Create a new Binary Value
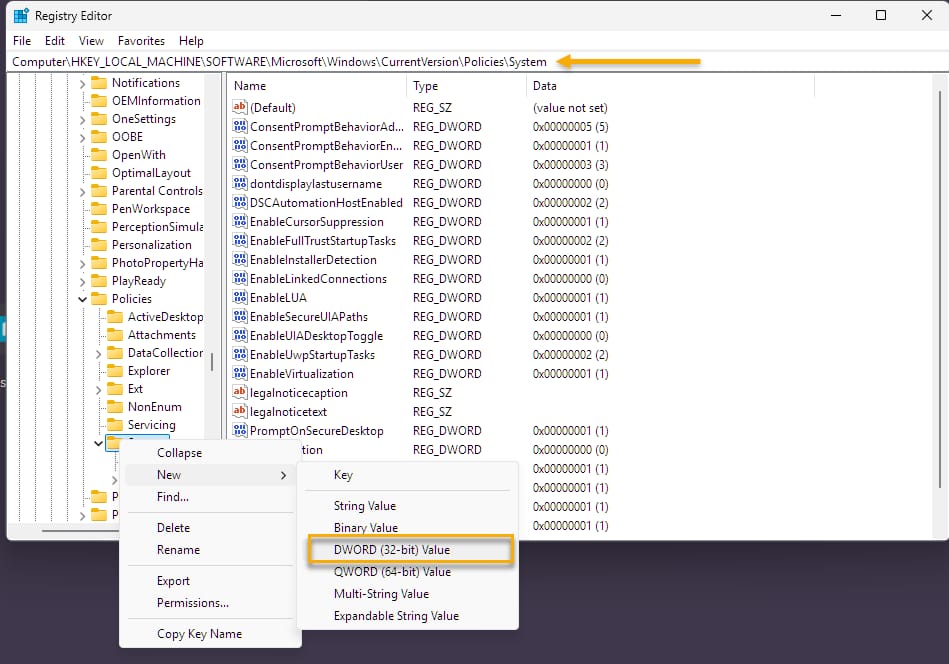The image size is (949, 664). [x=408, y=527]
